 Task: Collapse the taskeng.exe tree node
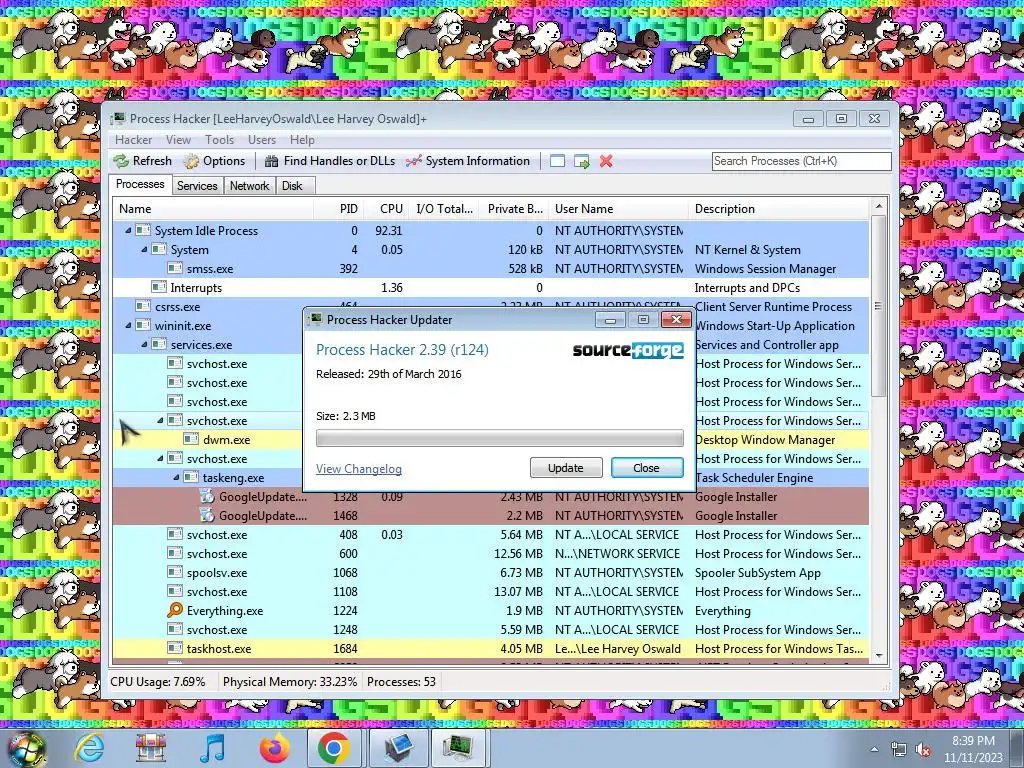coord(176,477)
